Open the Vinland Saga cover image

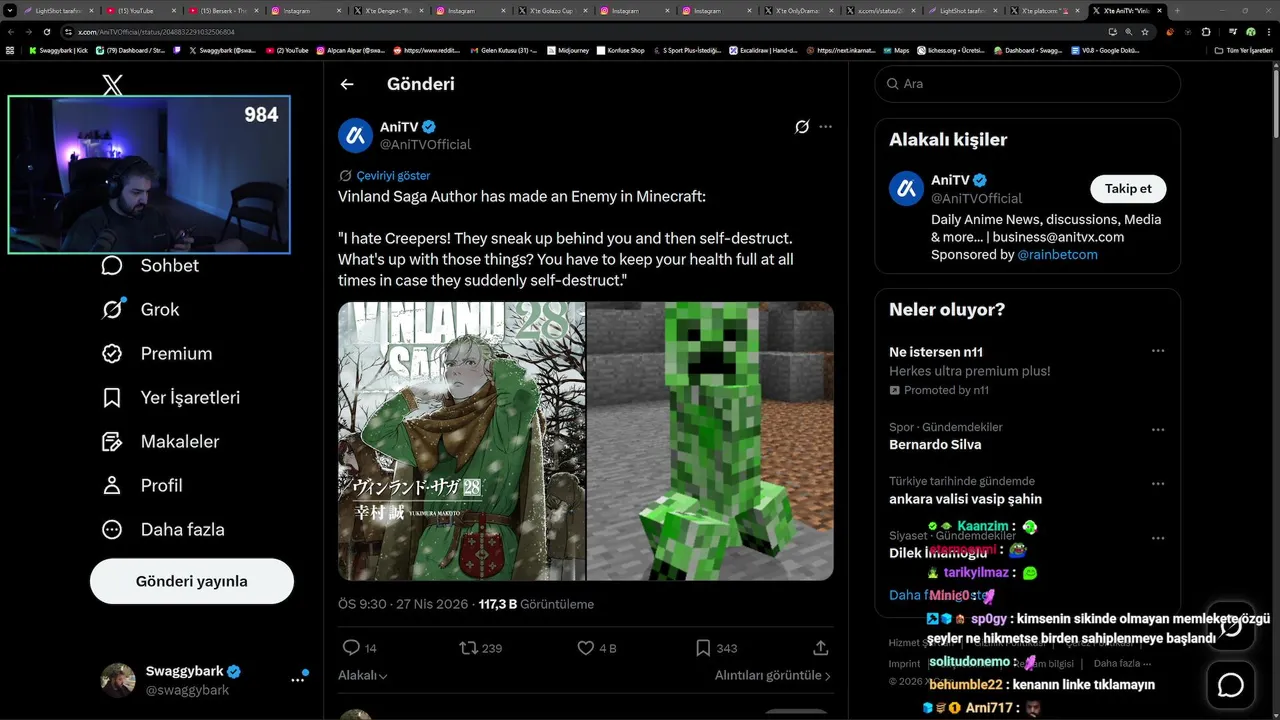(461, 441)
